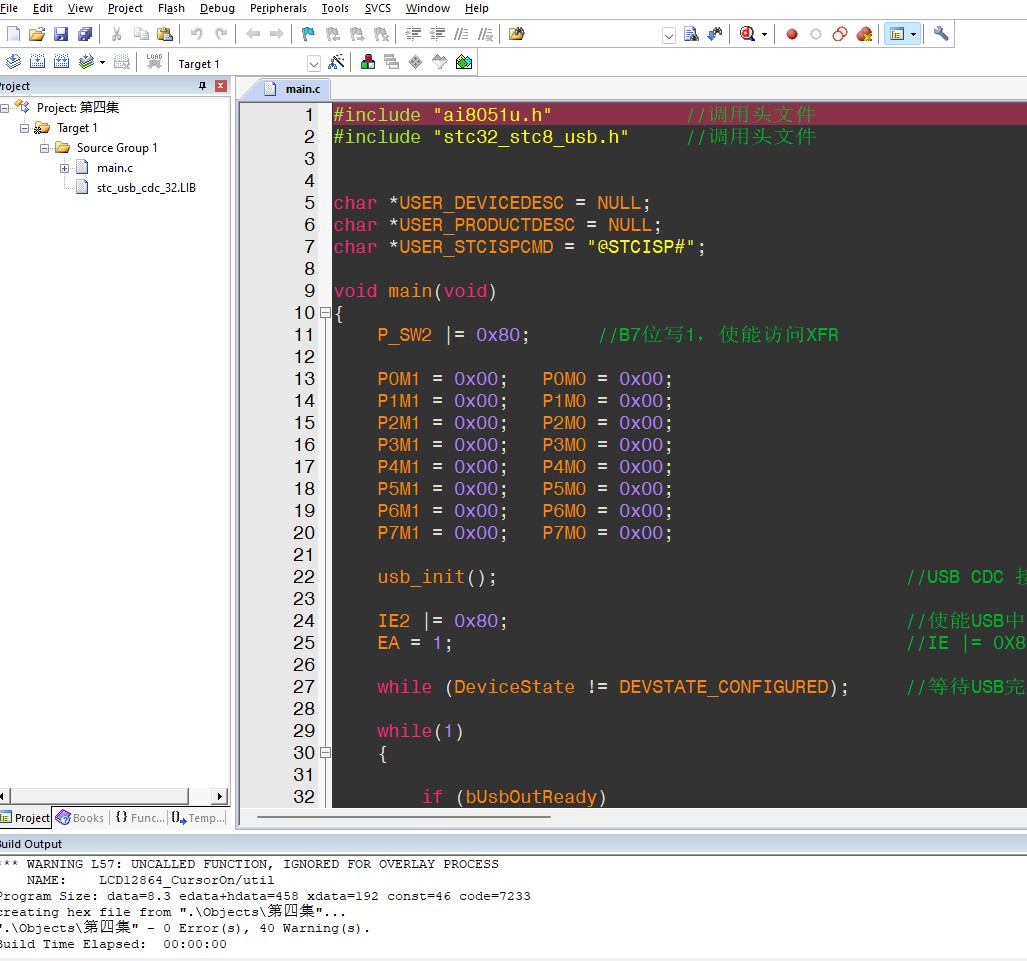Toggle code folding at line 30
1027x961 pixels.
(325, 753)
